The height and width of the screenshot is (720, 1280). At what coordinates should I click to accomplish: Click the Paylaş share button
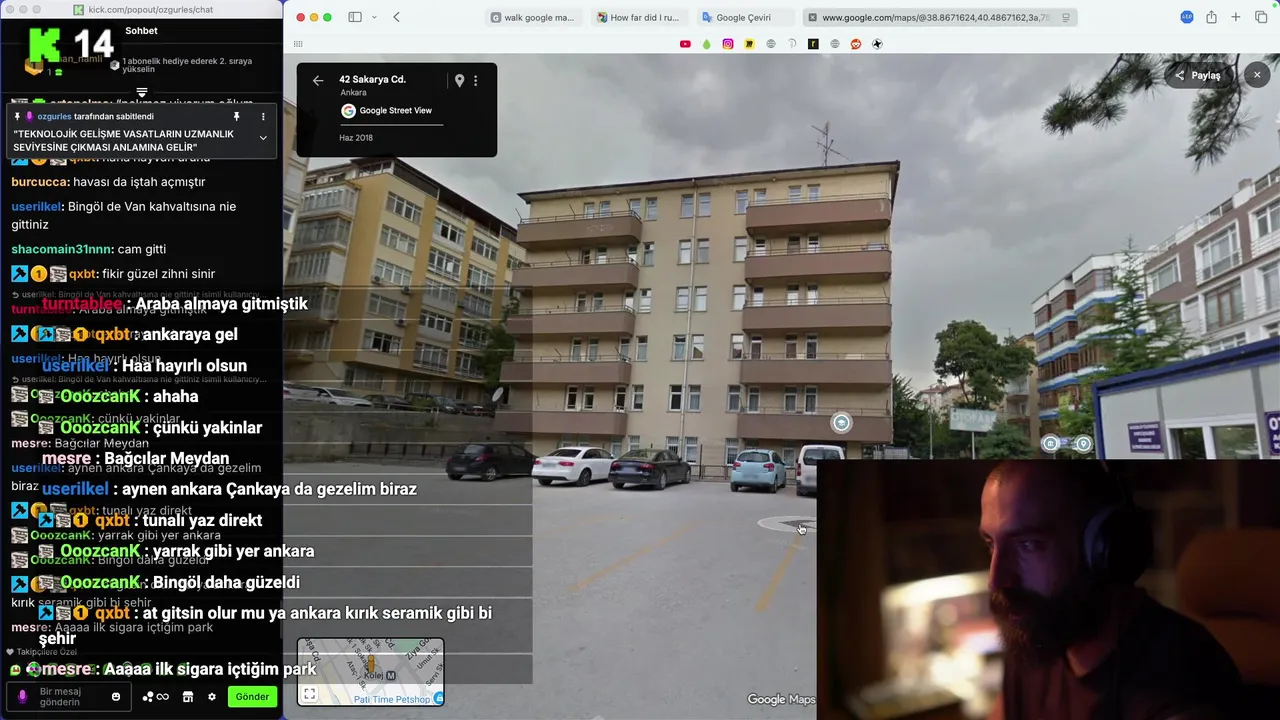[x=1197, y=75]
